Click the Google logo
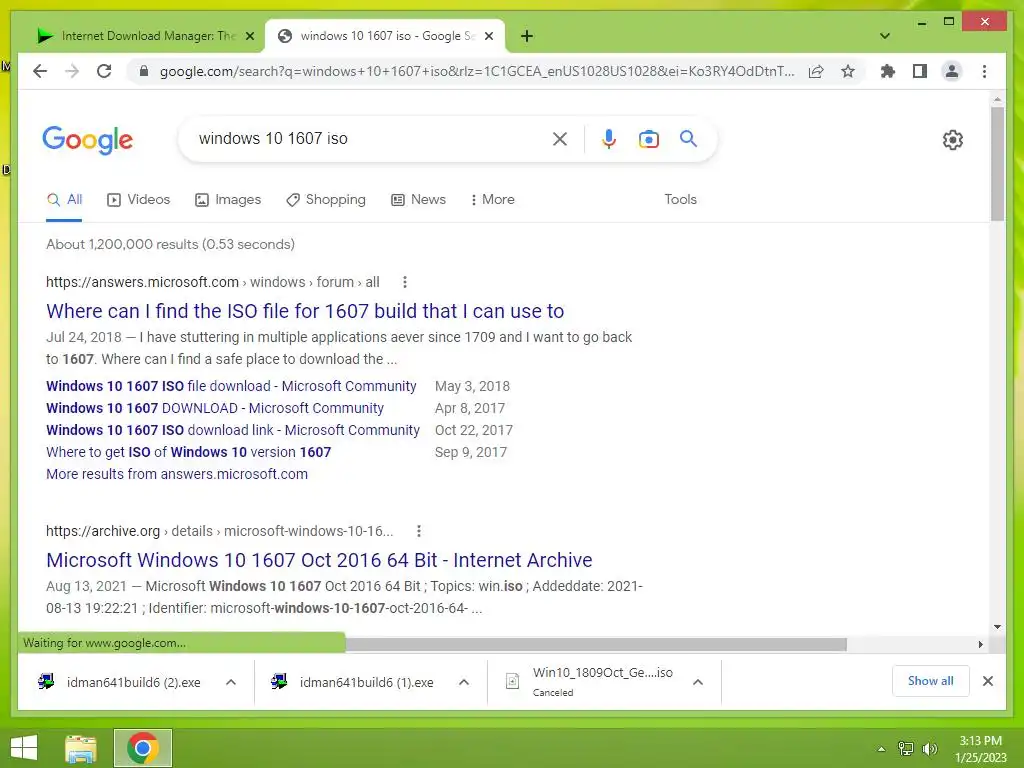 (x=88, y=140)
